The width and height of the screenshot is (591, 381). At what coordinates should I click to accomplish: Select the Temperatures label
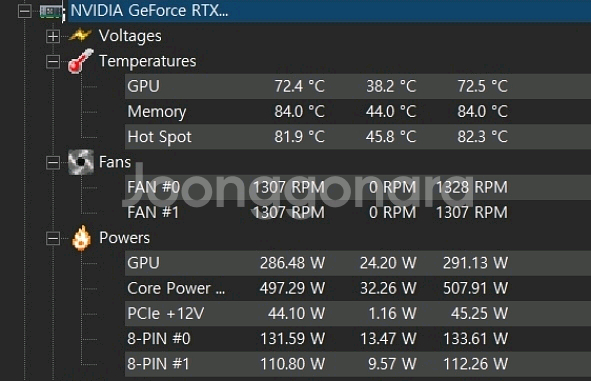click(x=147, y=61)
